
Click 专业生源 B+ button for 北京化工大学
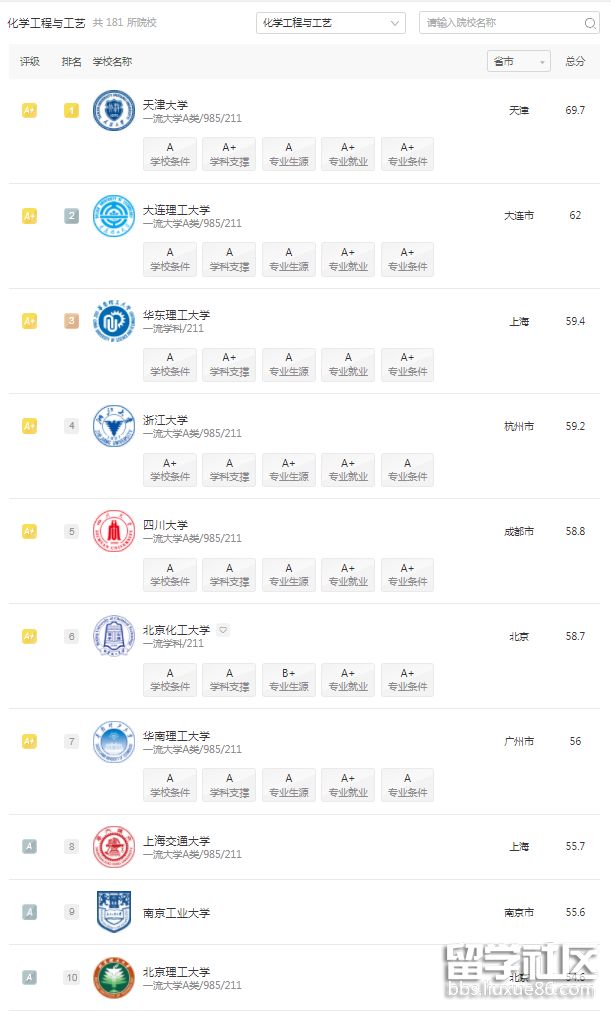point(289,680)
